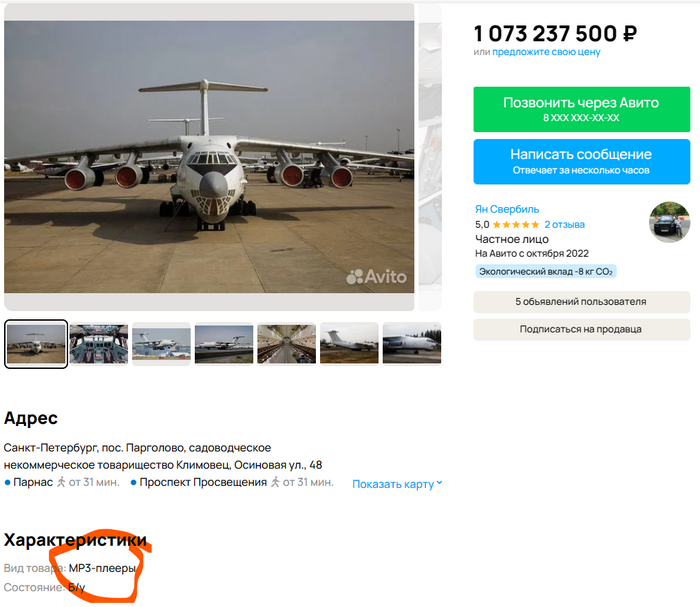This screenshot has height=607, width=700.
Task: Click Подписаться на продавца button
Action: point(582,329)
